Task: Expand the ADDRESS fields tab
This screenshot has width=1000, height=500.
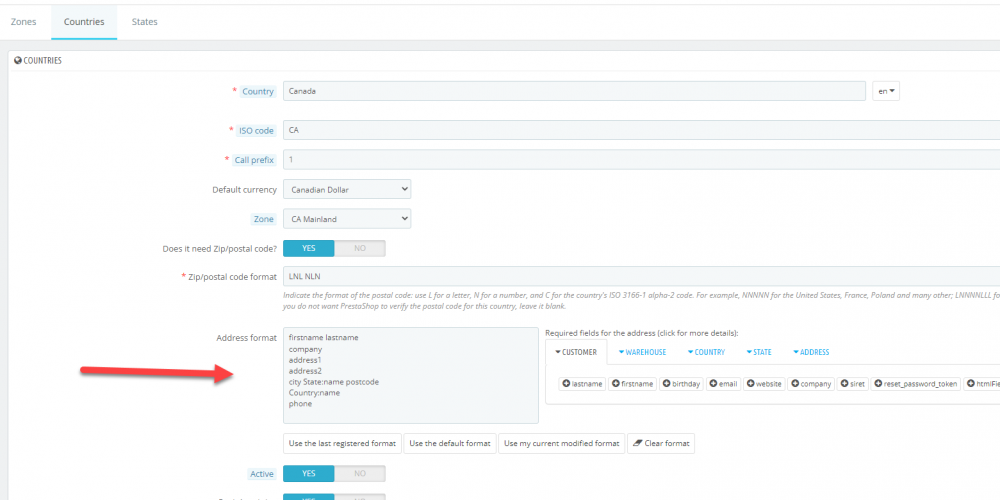Action: [x=811, y=352]
